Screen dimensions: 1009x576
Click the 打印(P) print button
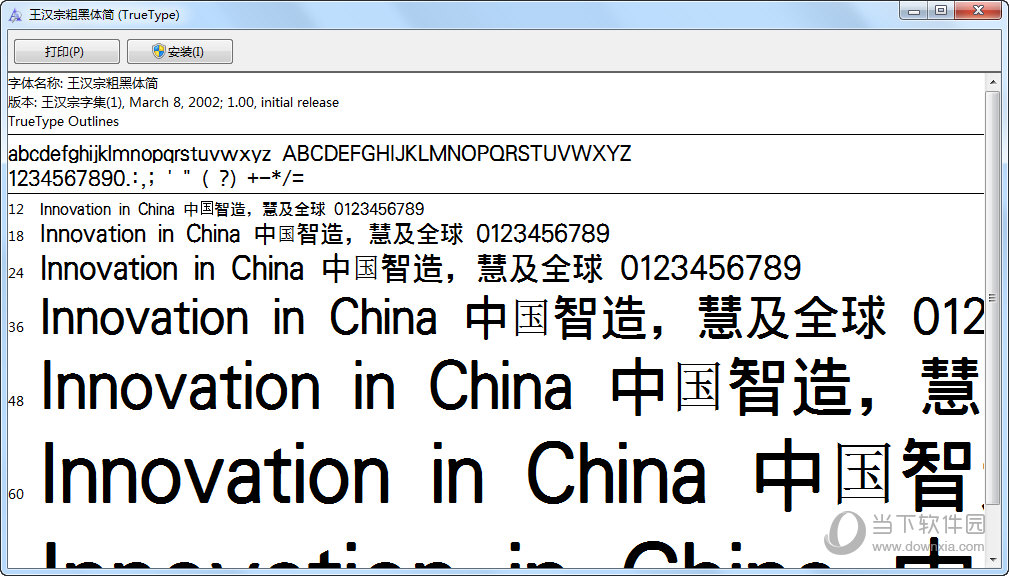pos(67,51)
